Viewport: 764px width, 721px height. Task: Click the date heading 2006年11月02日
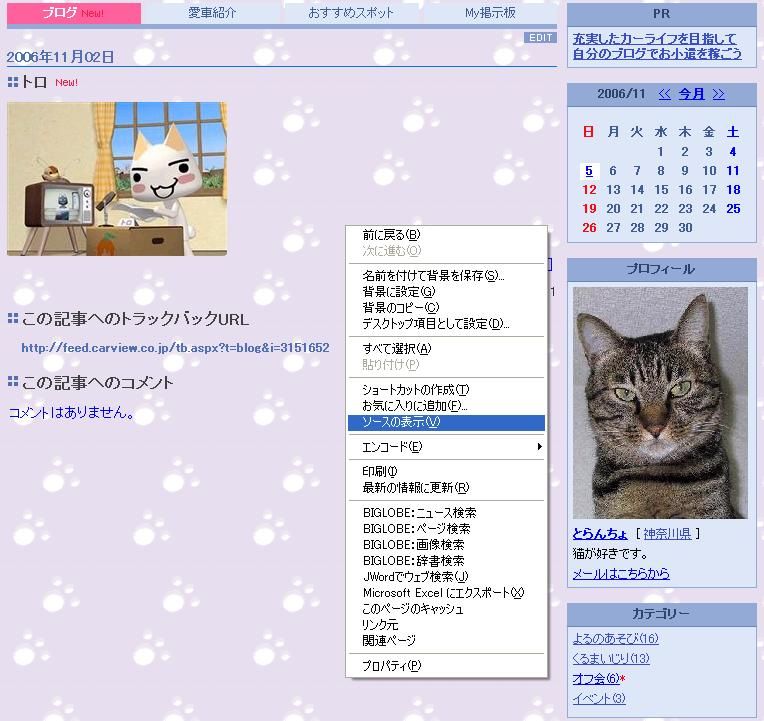60,57
